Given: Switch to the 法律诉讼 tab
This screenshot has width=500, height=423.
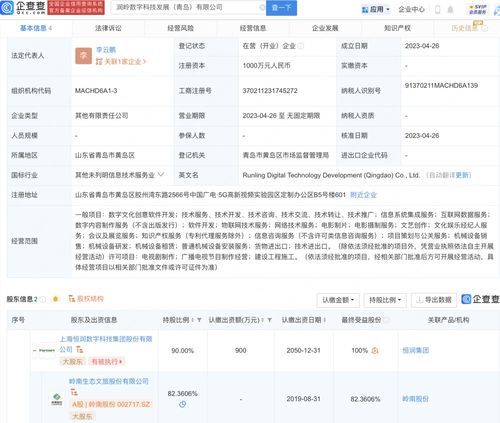Looking at the screenshot, I should point(108,28).
